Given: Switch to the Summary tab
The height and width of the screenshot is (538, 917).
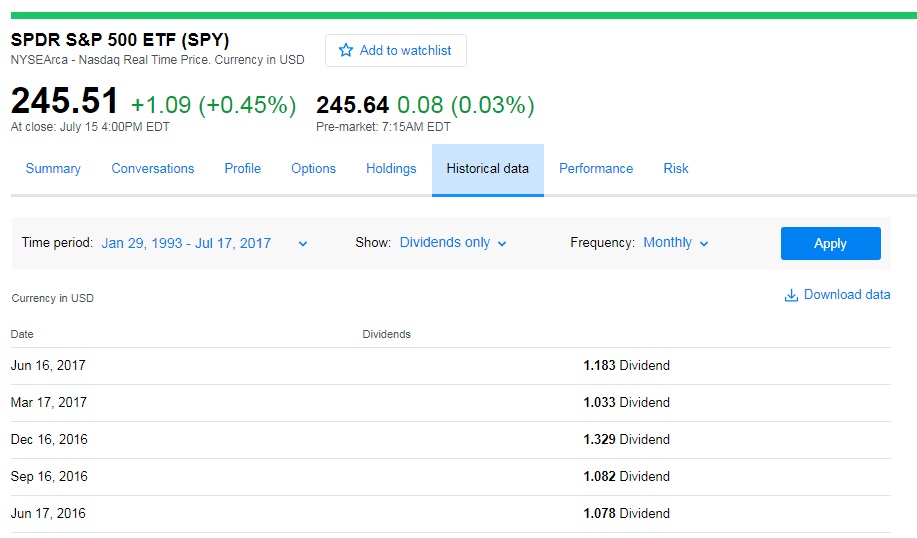Looking at the screenshot, I should pyautogui.click(x=53, y=169).
